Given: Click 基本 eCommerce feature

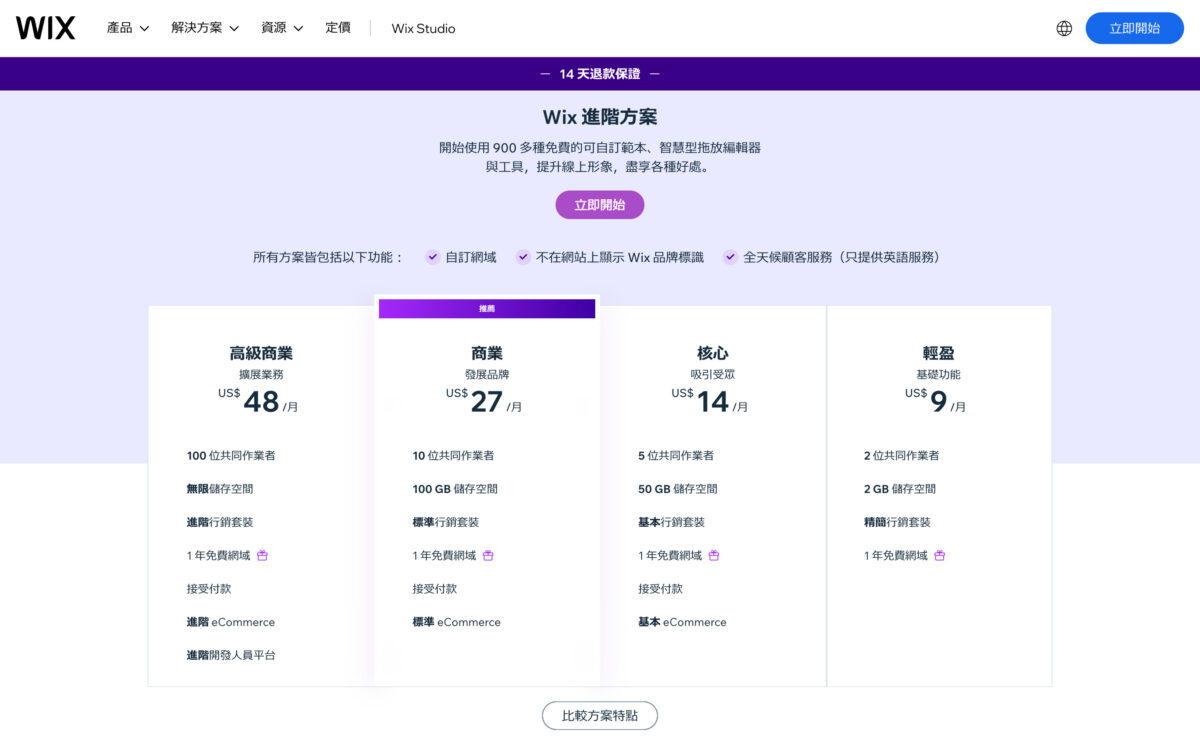Looking at the screenshot, I should [683, 622].
